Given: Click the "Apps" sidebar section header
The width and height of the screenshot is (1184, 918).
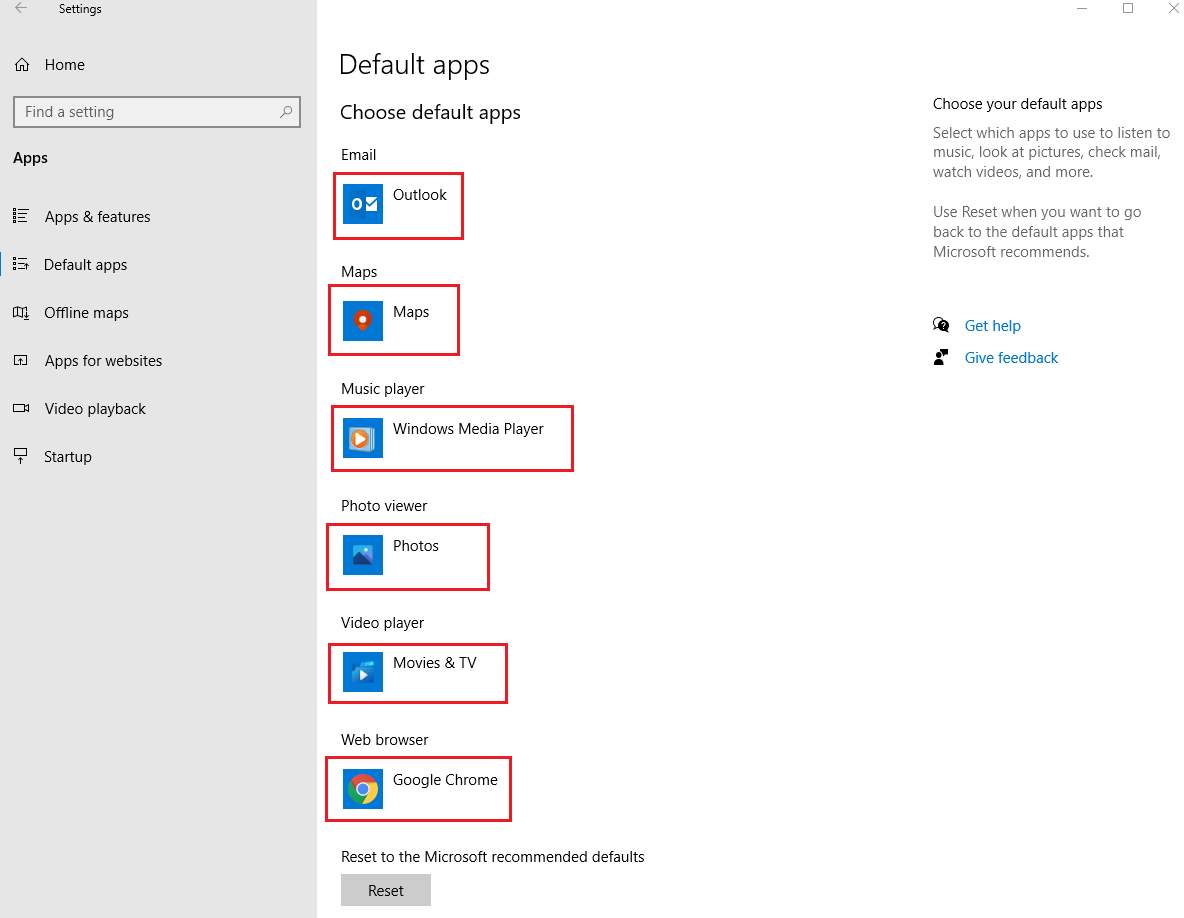Looking at the screenshot, I should [x=30, y=158].
